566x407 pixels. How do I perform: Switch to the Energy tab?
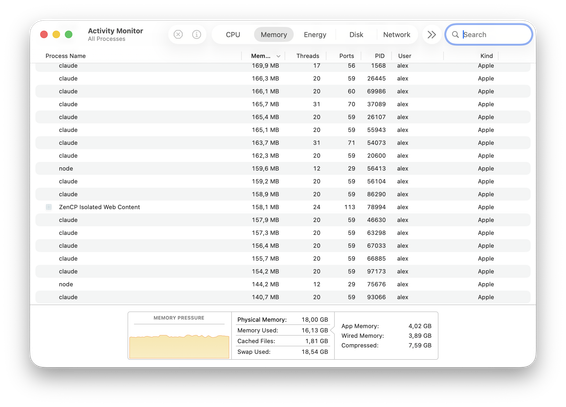click(x=315, y=35)
